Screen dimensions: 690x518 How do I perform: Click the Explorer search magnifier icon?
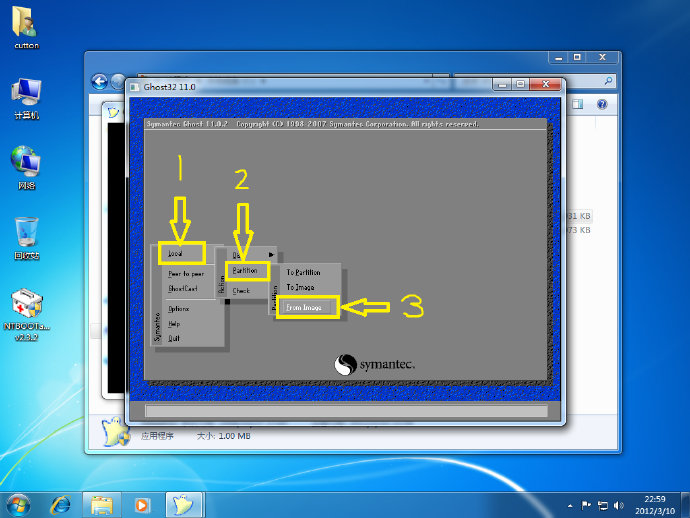pos(608,81)
